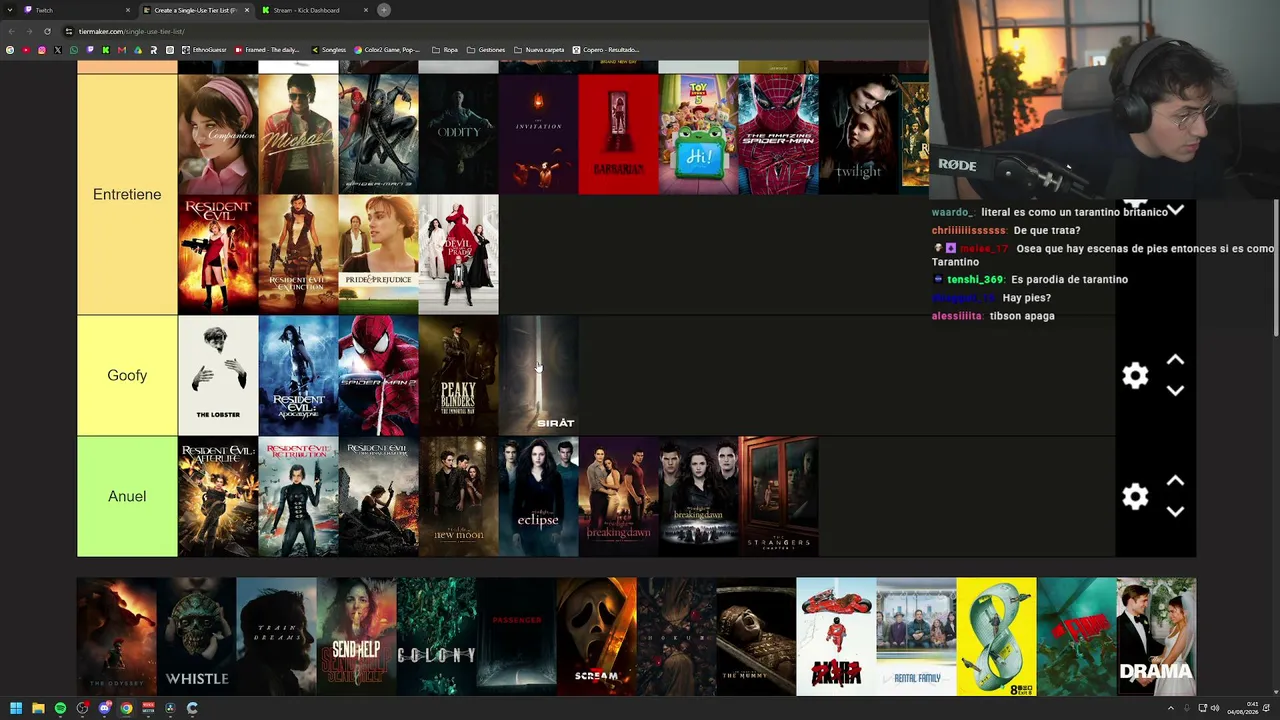Image resolution: width=1280 pixels, height=720 pixels.
Task: Open Spotify from the taskbar
Action: pos(60,708)
